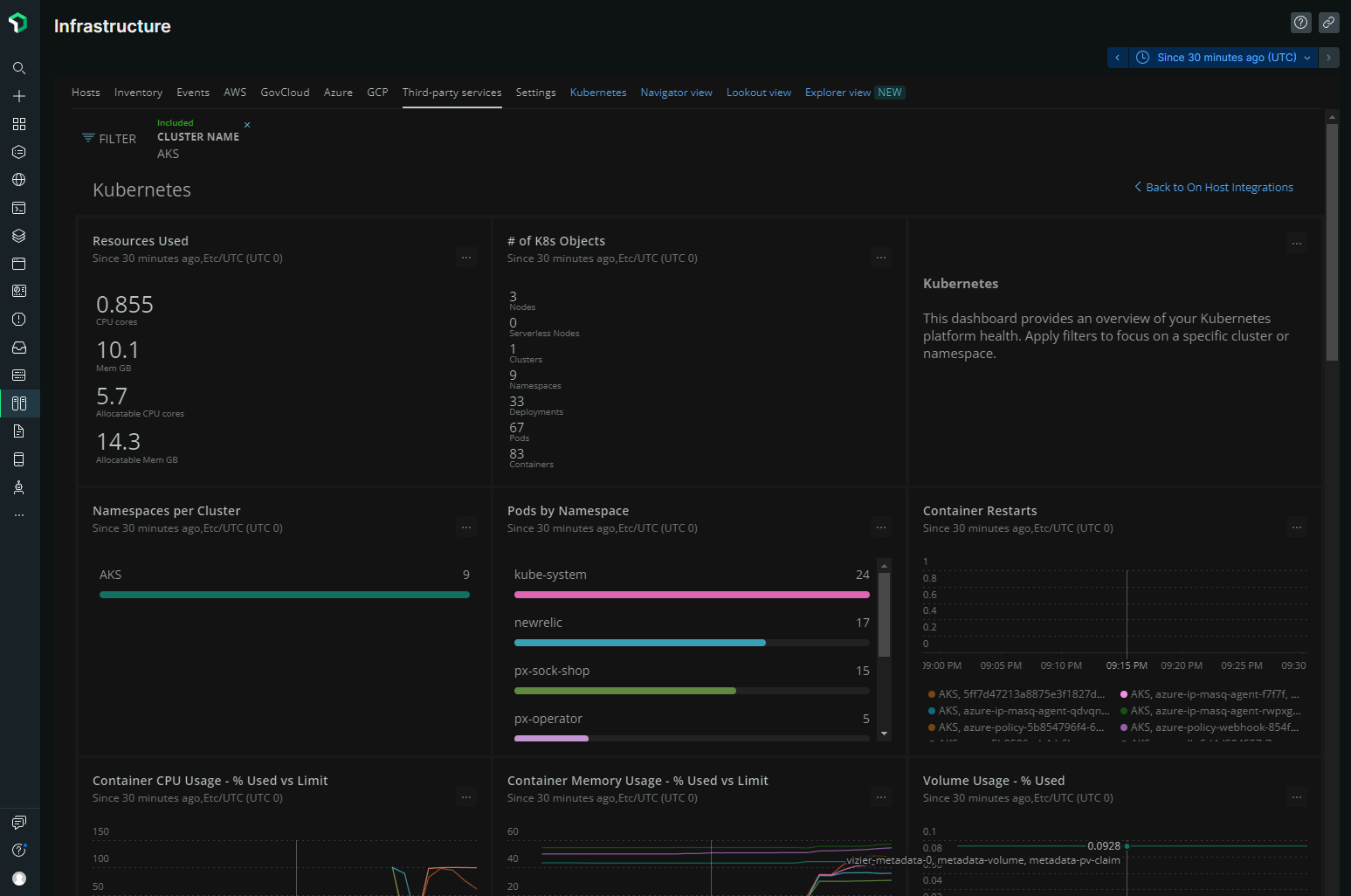Image resolution: width=1351 pixels, height=896 pixels.
Task: Select the px-operator namespace row
Action: click(x=692, y=727)
